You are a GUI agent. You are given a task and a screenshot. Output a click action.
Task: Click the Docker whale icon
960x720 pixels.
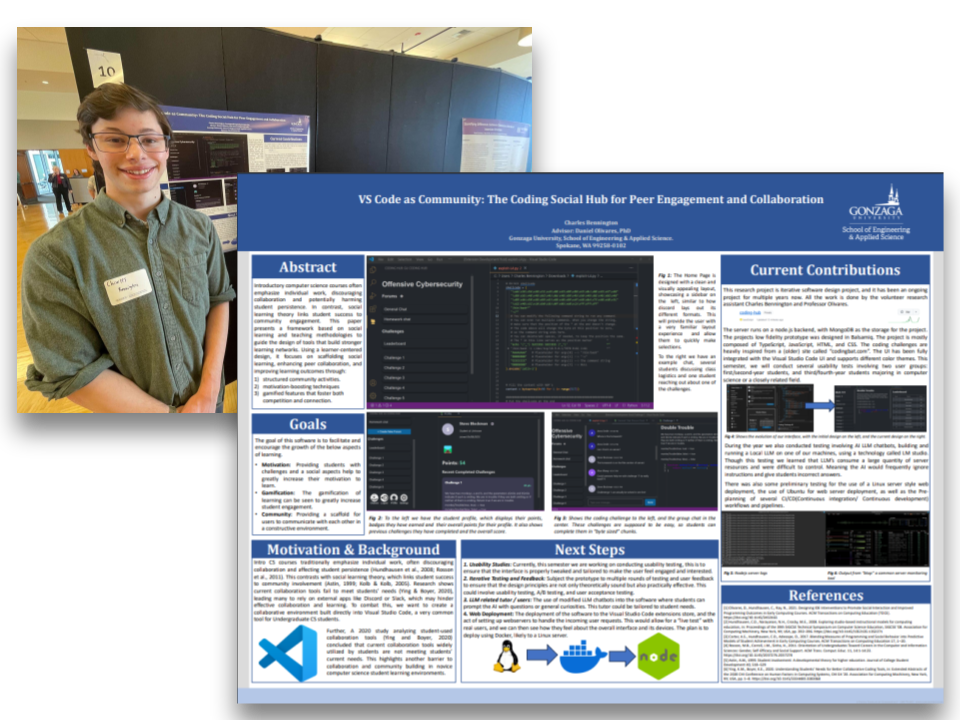click(x=582, y=656)
